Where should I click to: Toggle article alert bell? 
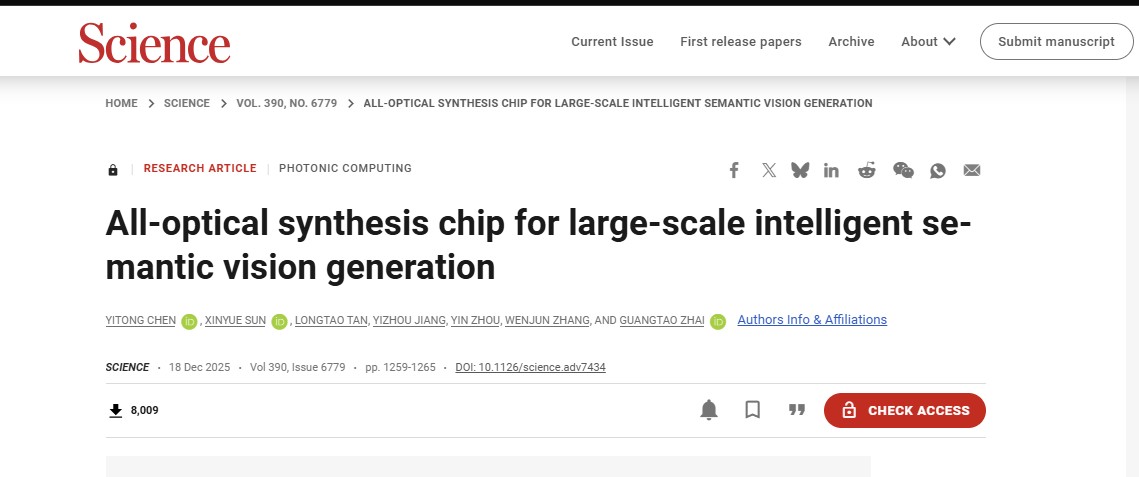pyautogui.click(x=709, y=410)
